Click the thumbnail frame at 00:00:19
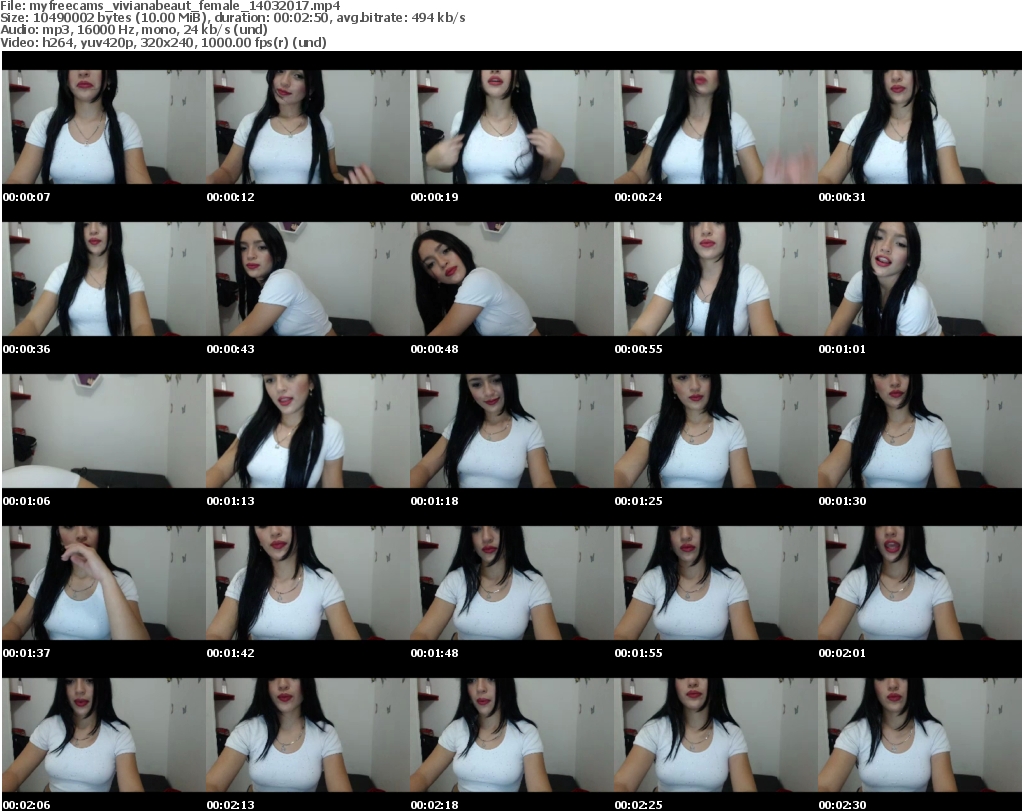1024x811 pixels. point(512,127)
